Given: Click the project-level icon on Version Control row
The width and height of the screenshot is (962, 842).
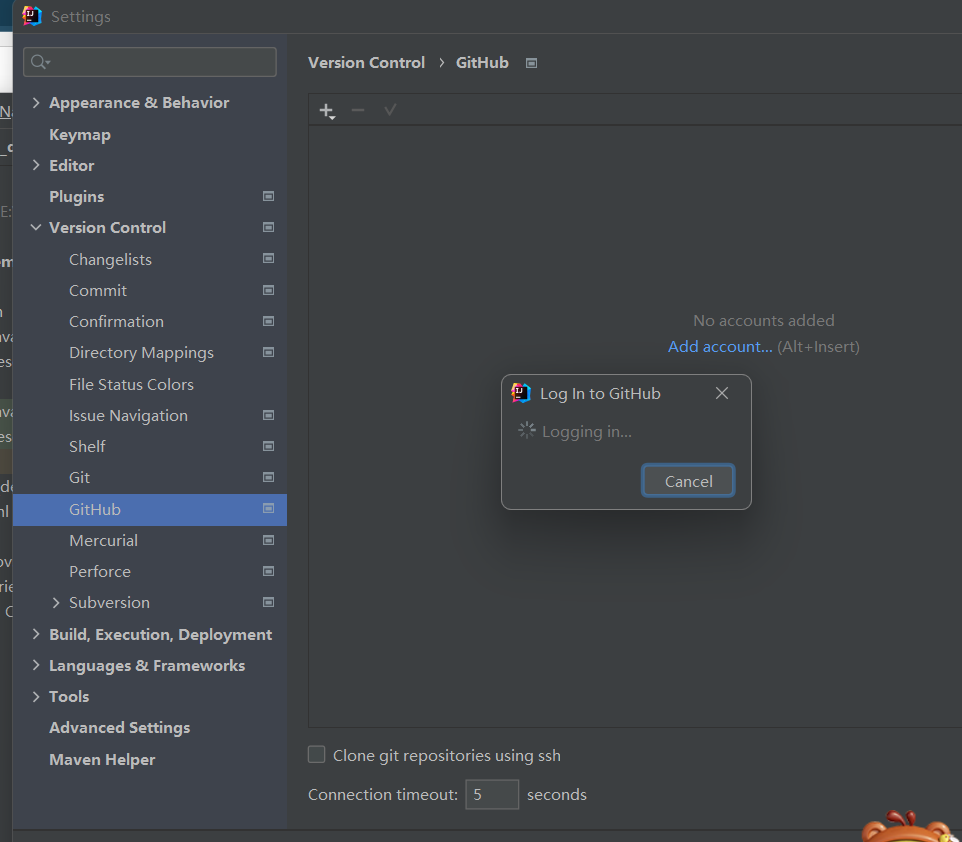Looking at the screenshot, I should pos(268,228).
